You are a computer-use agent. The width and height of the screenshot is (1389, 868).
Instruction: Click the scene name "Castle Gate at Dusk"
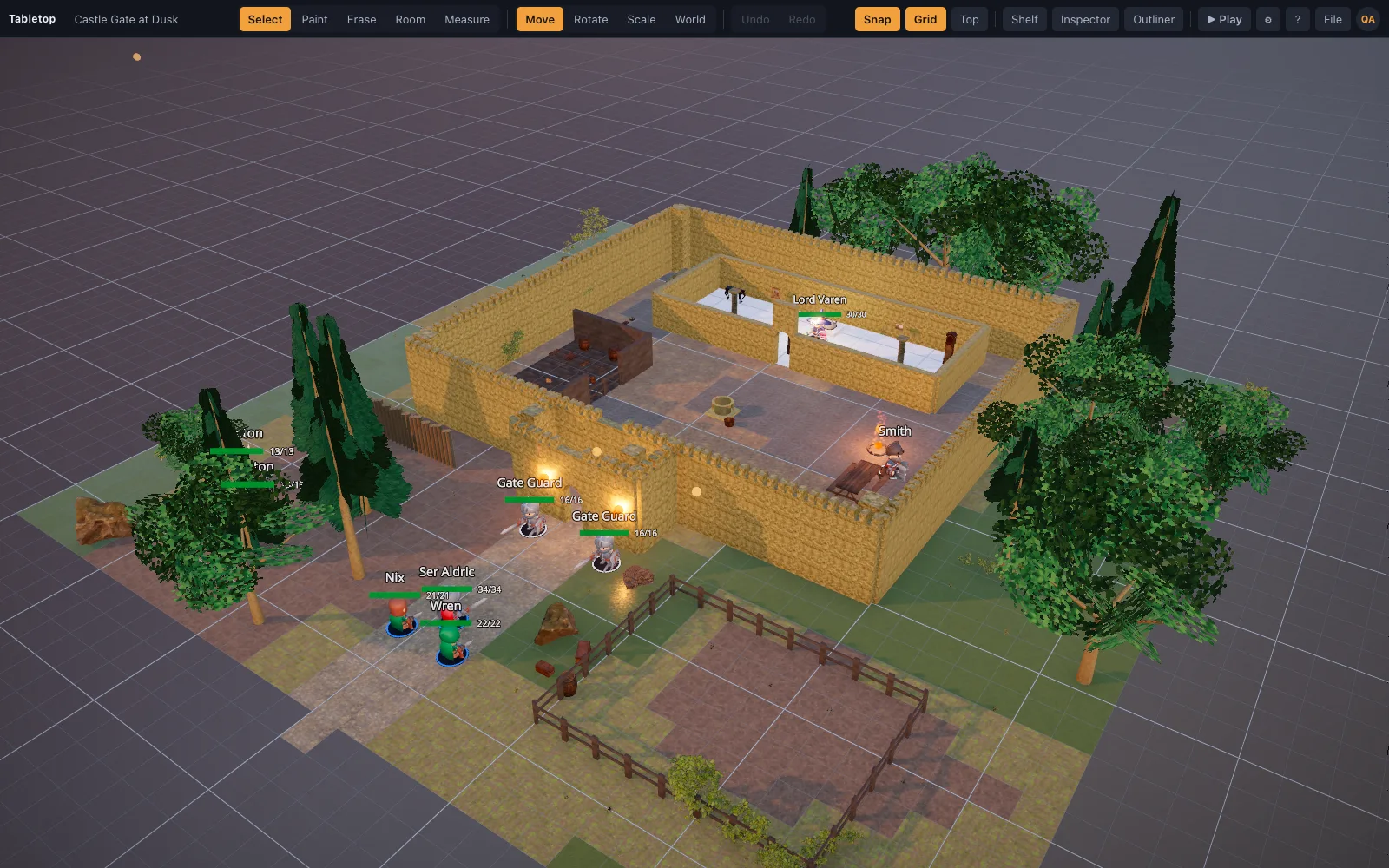pos(126,19)
